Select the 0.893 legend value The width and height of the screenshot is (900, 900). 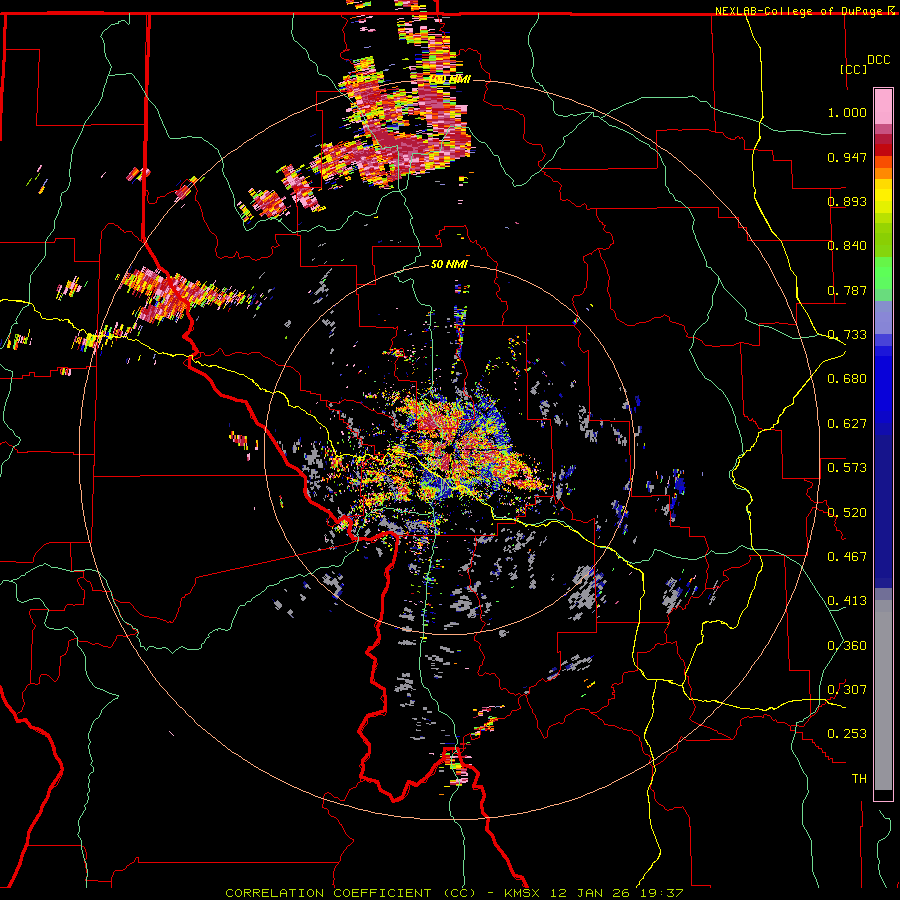click(847, 201)
